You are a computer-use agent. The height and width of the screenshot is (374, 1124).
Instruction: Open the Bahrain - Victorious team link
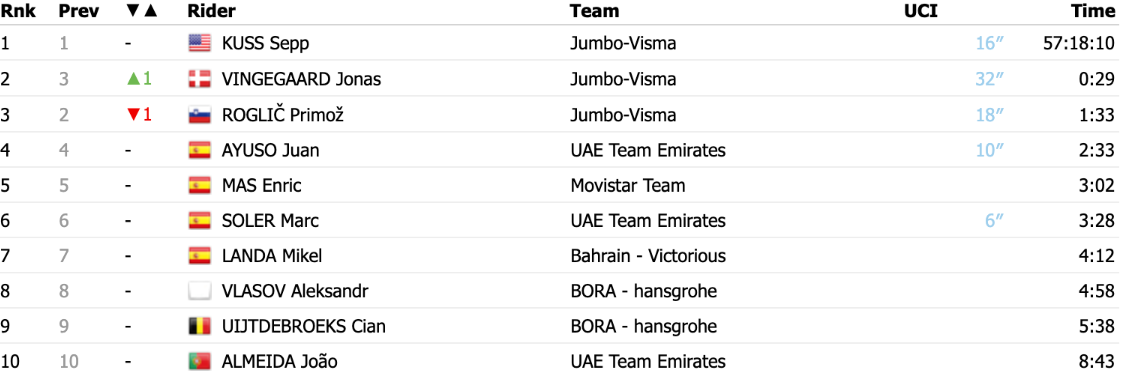649,256
